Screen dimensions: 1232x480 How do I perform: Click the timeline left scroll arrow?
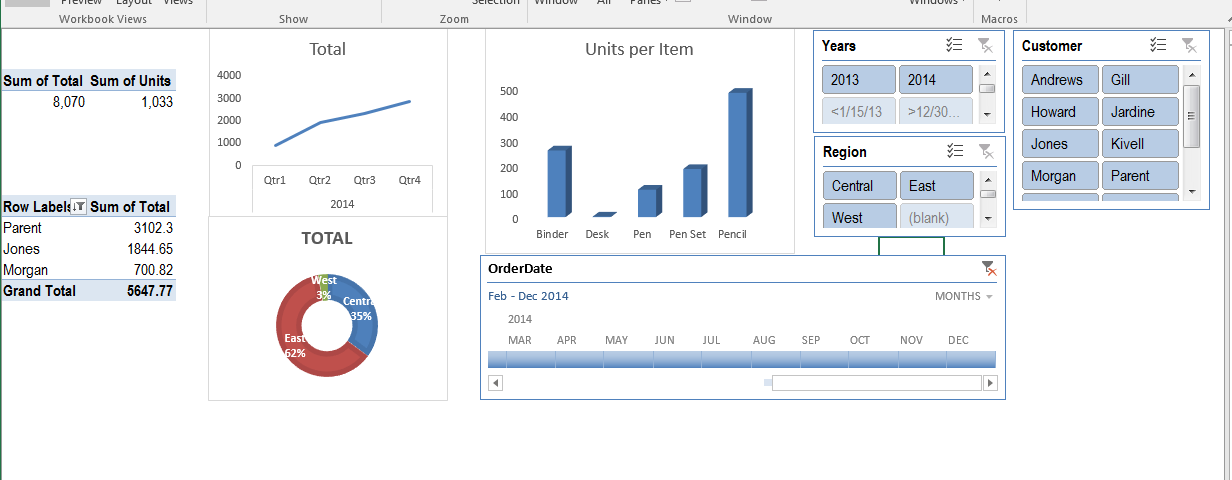click(x=495, y=383)
